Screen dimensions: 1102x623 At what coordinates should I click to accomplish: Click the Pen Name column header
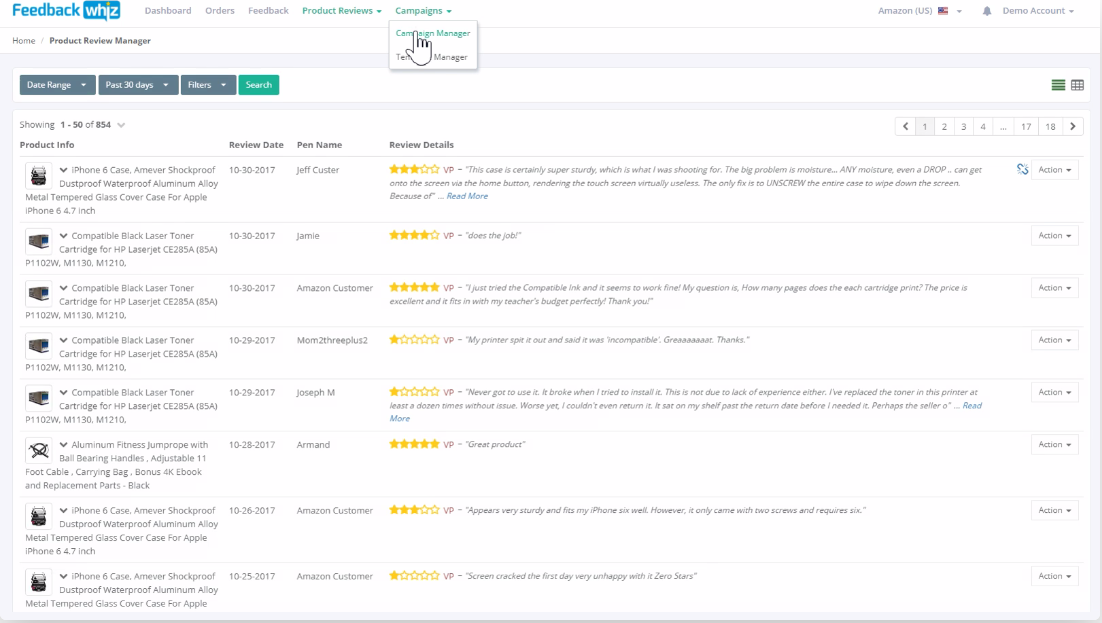tap(319, 145)
